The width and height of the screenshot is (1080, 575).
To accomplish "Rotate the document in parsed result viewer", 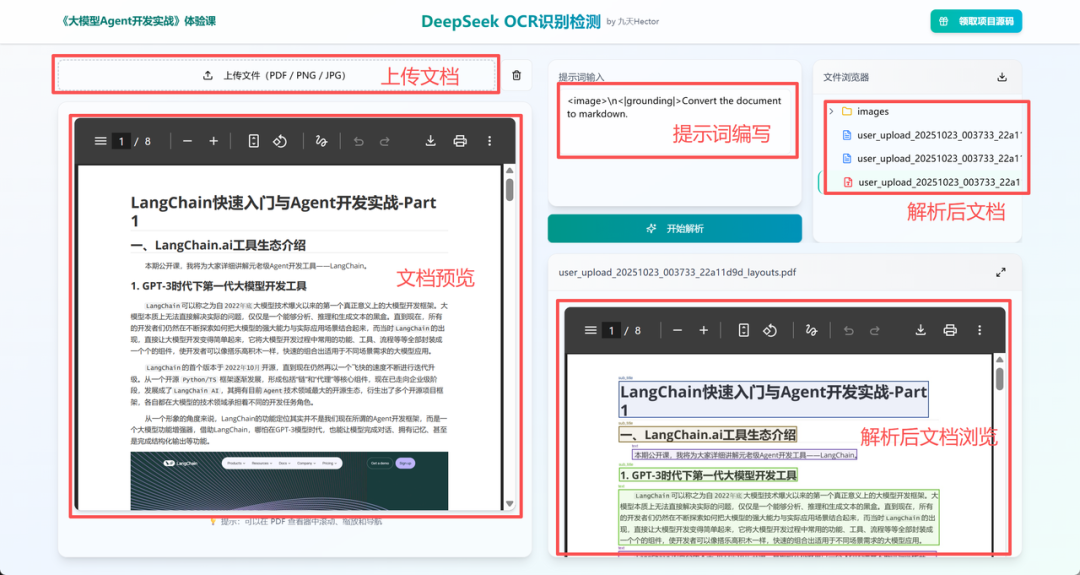I will click(769, 331).
